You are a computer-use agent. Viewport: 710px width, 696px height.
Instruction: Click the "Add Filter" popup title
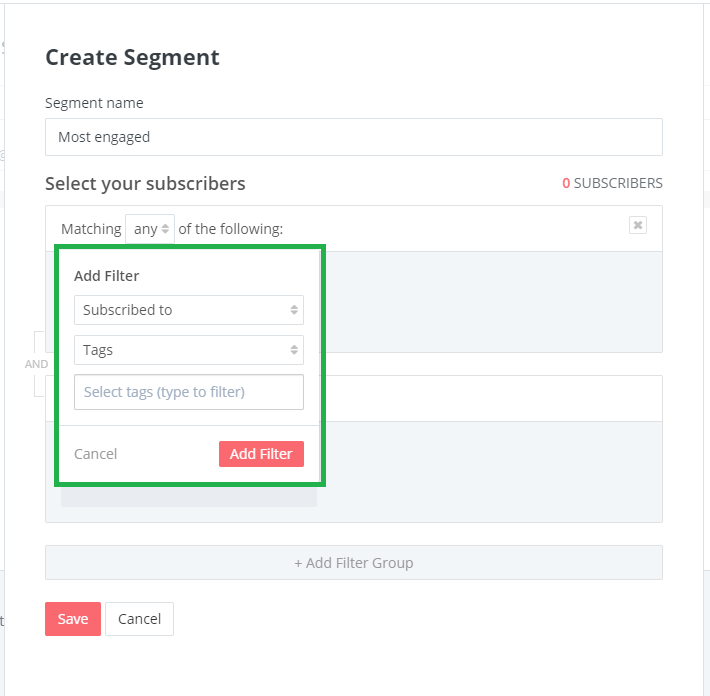[x=106, y=276]
